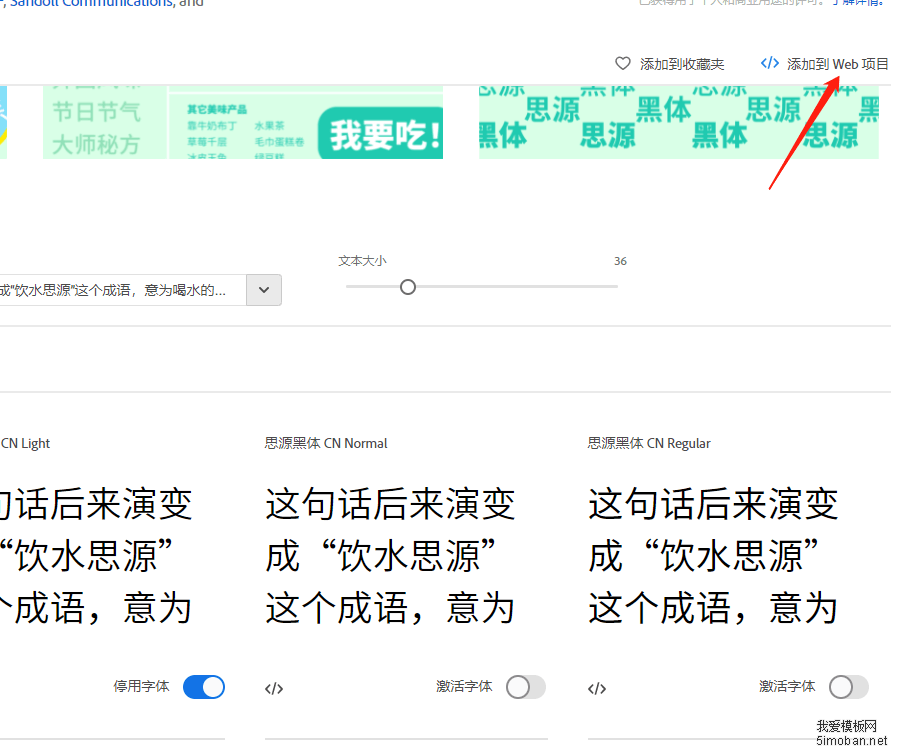Click the 文本大小 slider handle

[x=408, y=287]
